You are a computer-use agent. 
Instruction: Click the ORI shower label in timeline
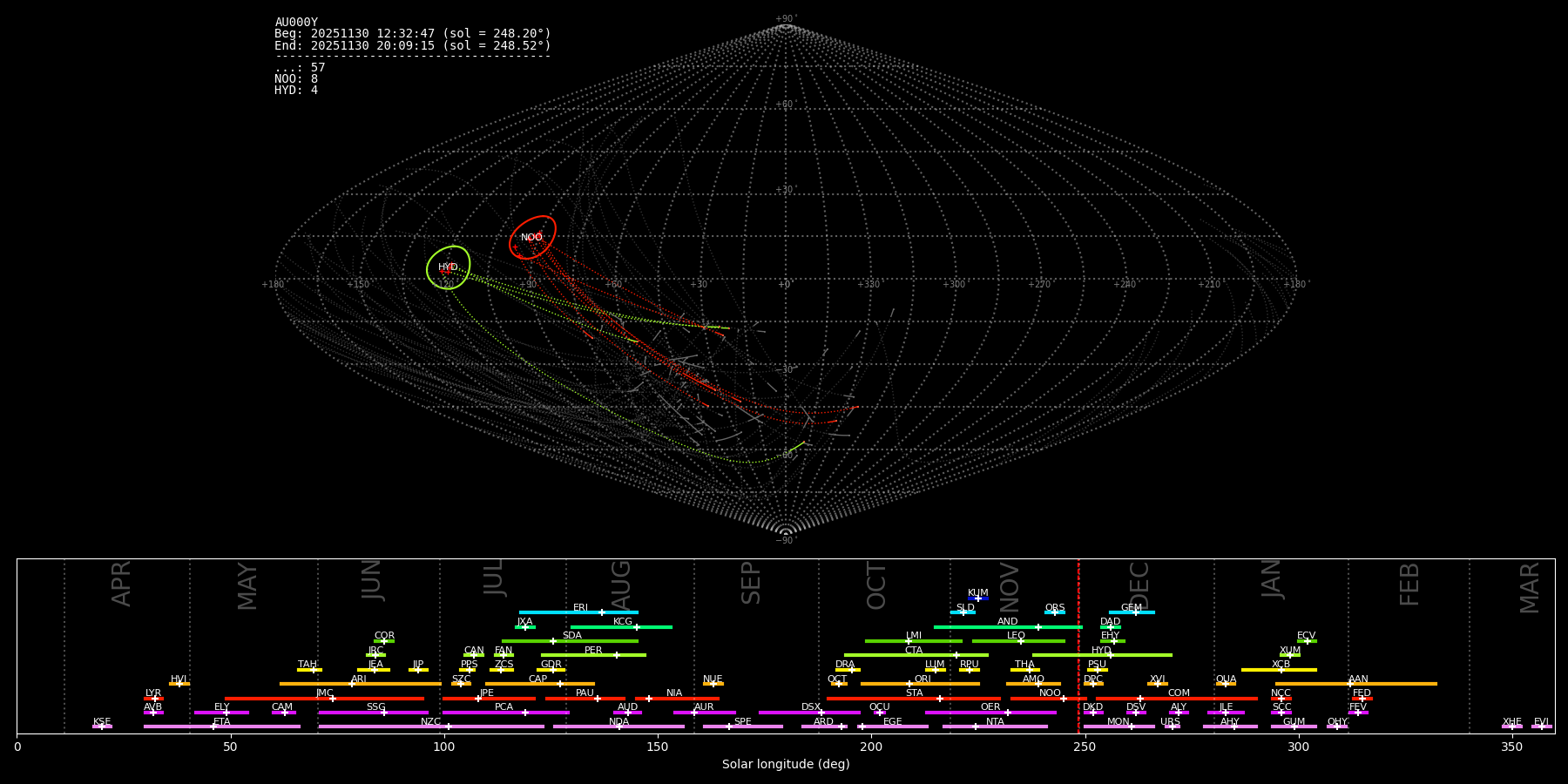click(923, 679)
